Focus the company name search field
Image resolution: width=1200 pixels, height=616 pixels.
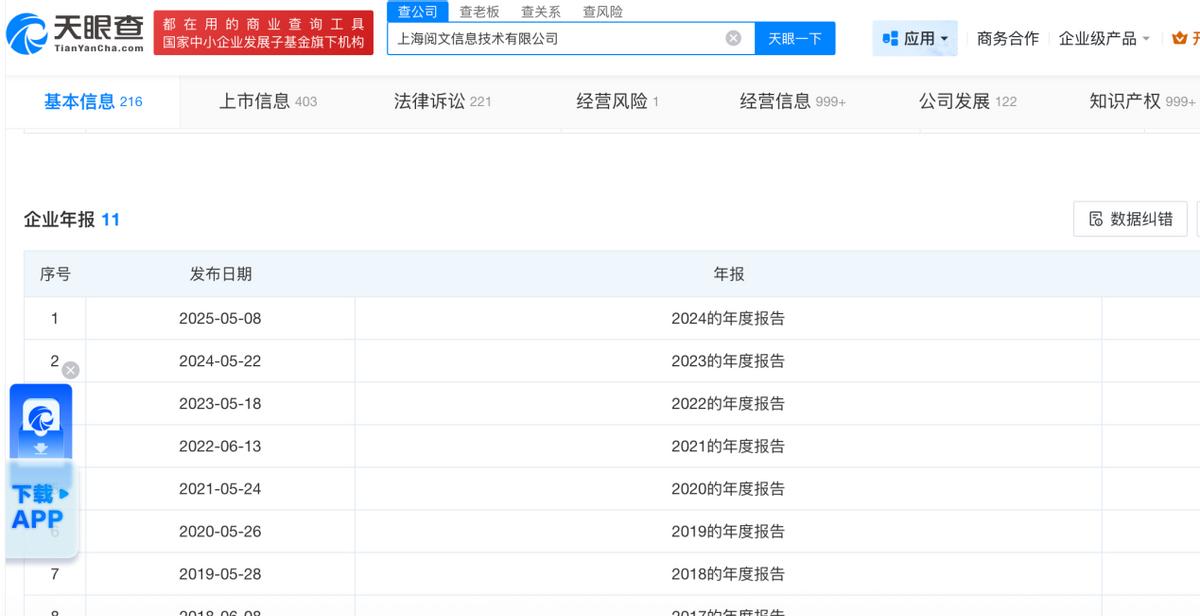point(555,38)
